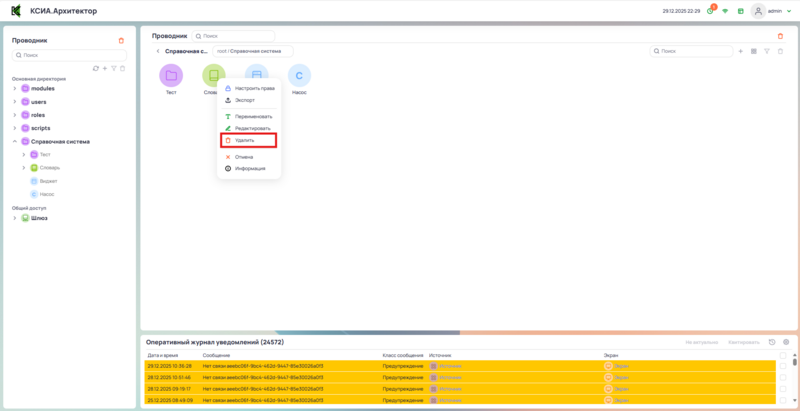
Task: Select Переименовать from the context menu
Action: point(252,116)
